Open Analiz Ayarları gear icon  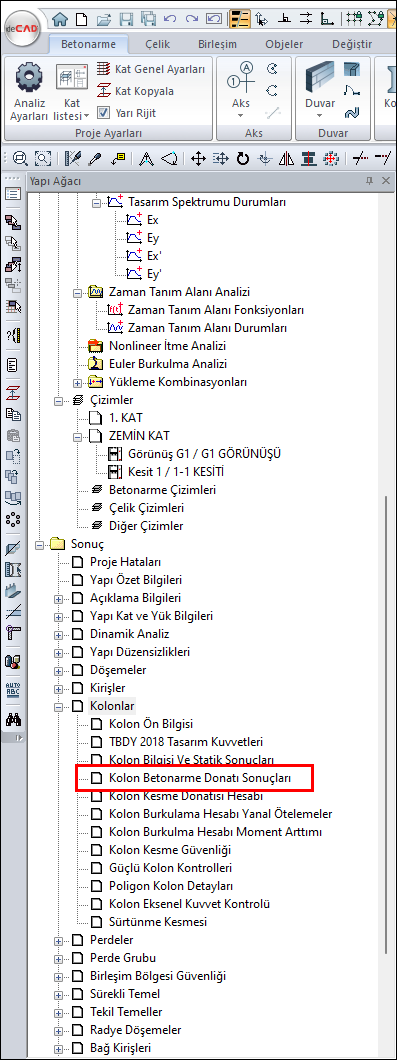point(28,77)
